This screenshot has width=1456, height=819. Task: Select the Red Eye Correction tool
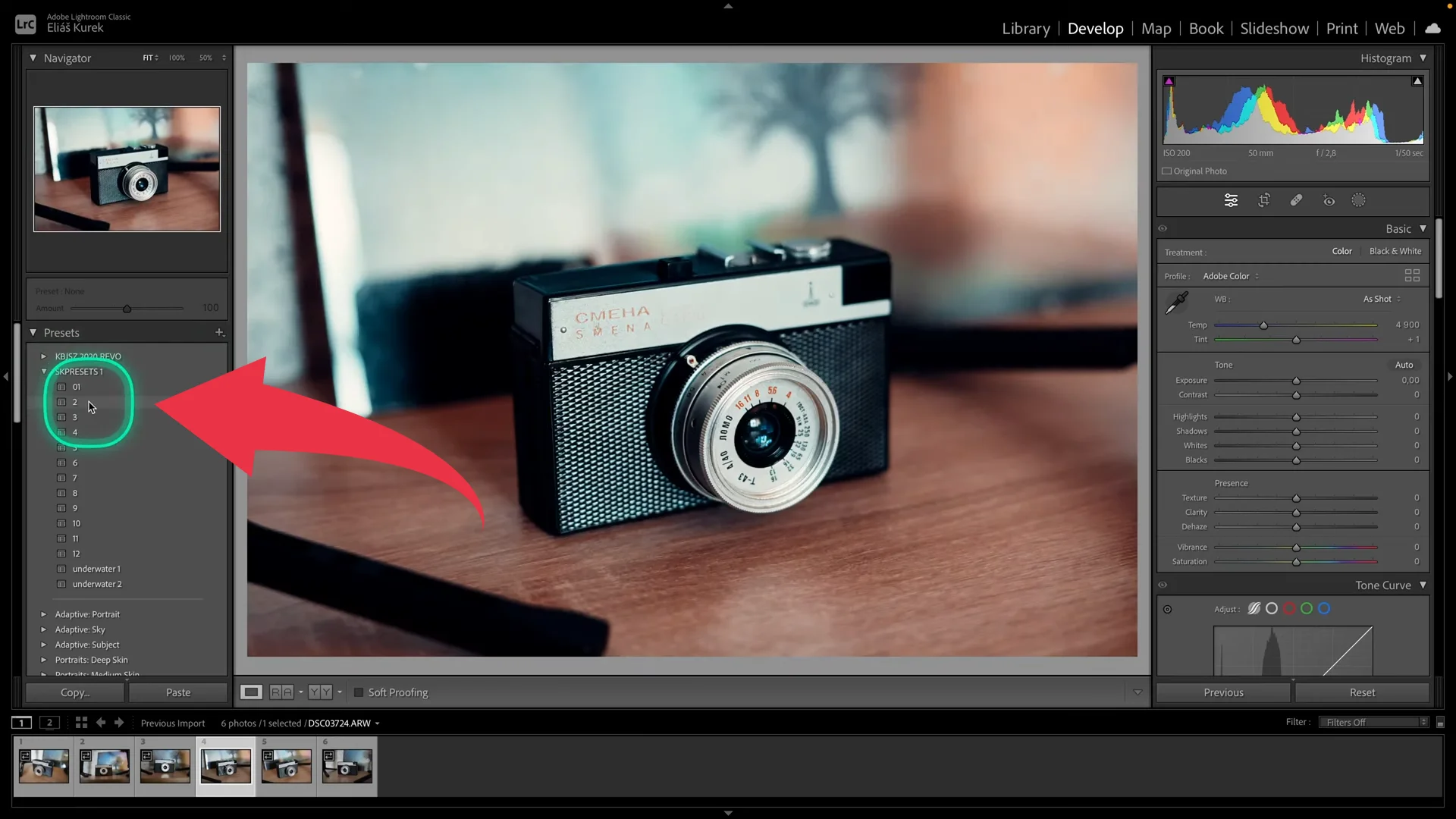[x=1329, y=200]
